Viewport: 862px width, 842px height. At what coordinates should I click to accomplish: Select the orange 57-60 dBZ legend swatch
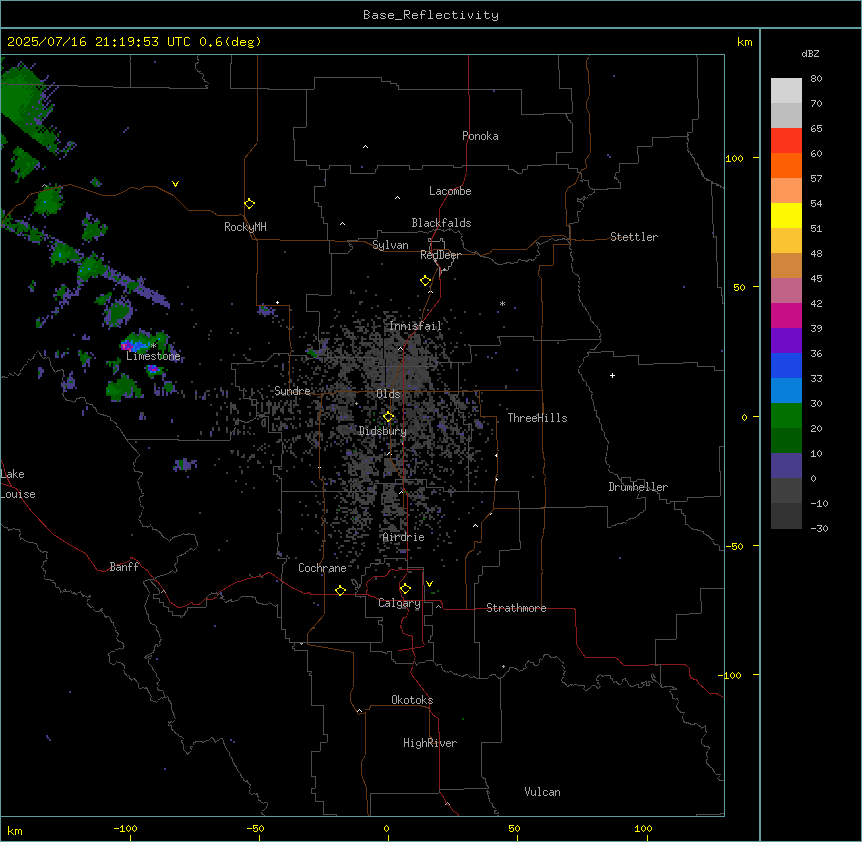(786, 166)
